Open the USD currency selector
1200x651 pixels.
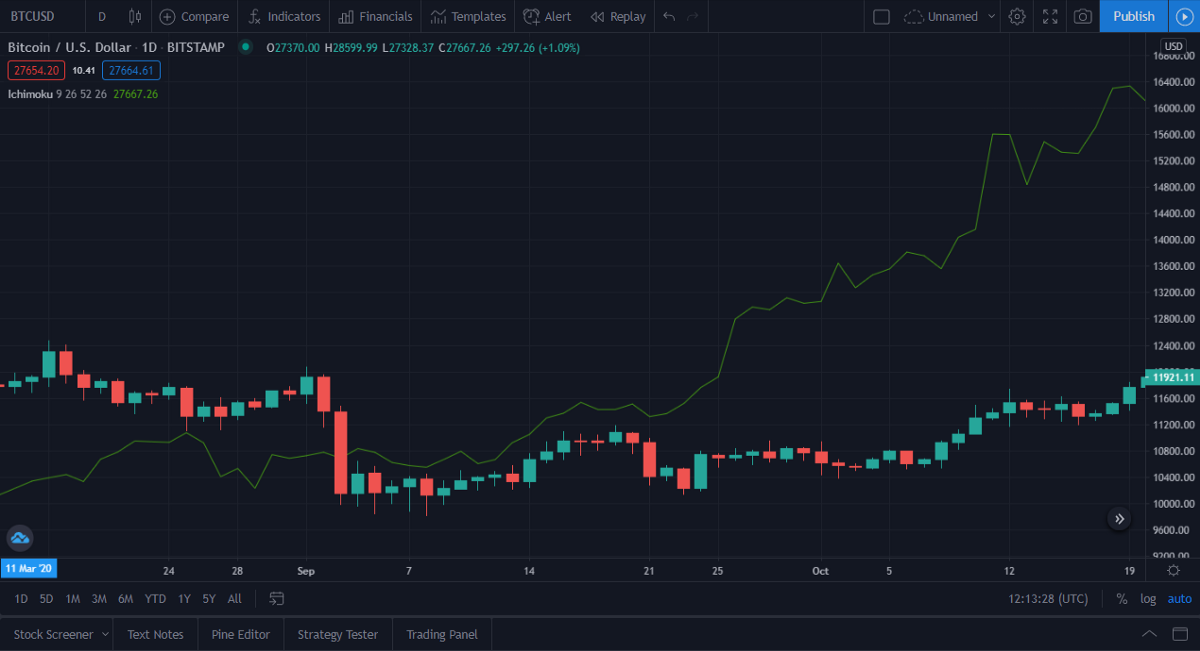[1173, 46]
